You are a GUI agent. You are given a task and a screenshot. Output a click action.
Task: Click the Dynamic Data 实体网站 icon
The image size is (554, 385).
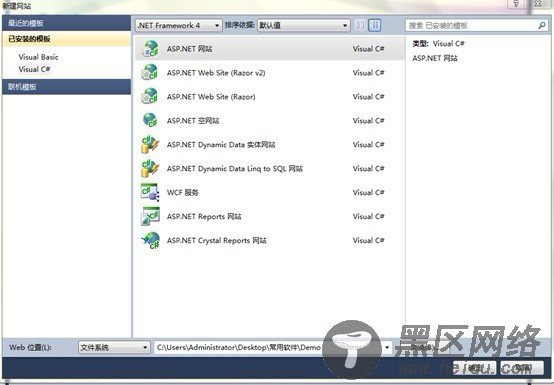[x=150, y=144]
